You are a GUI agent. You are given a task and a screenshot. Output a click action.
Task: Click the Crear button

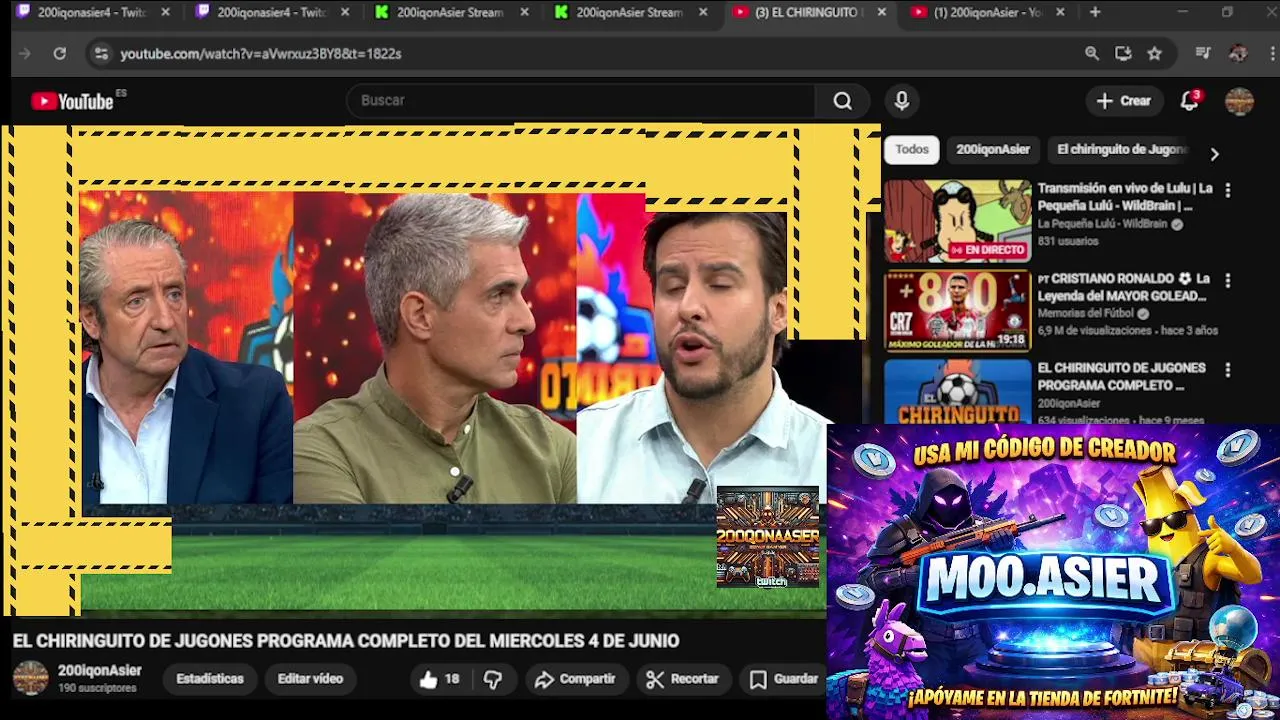[x=1124, y=101]
